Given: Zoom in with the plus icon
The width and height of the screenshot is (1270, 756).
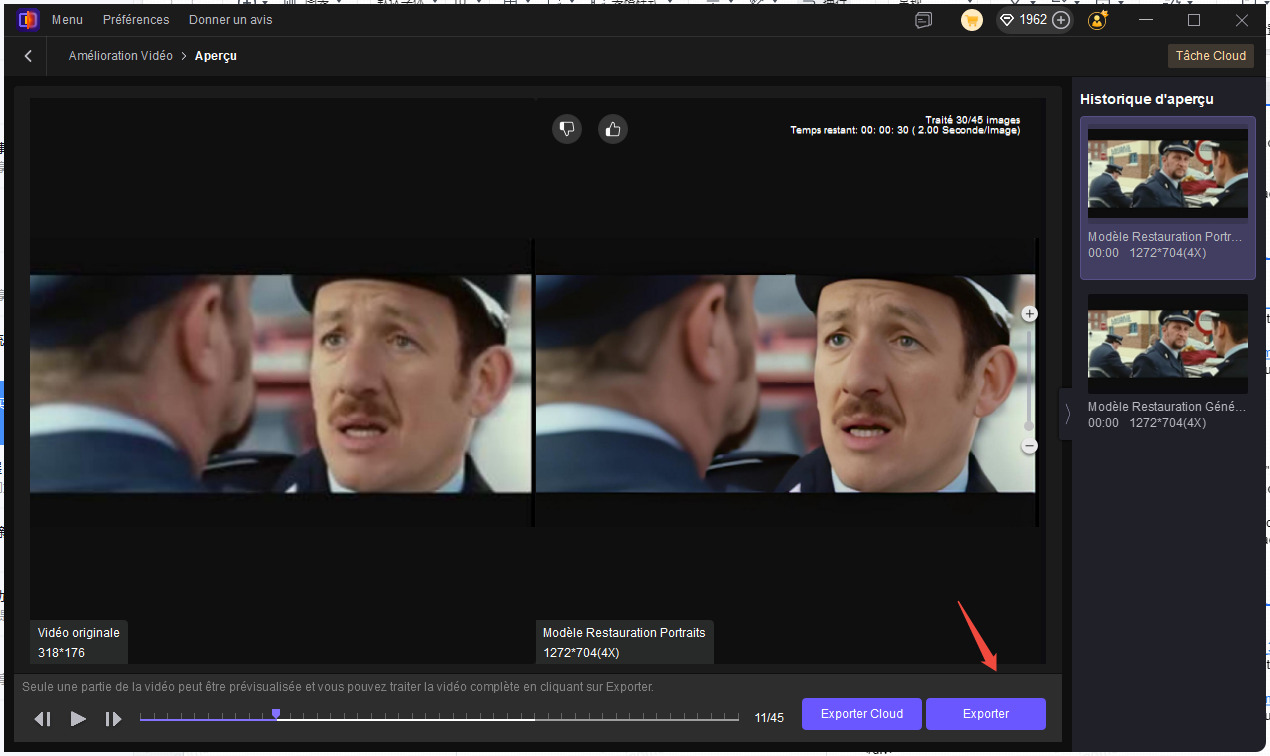Looking at the screenshot, I should point(1029,314).
